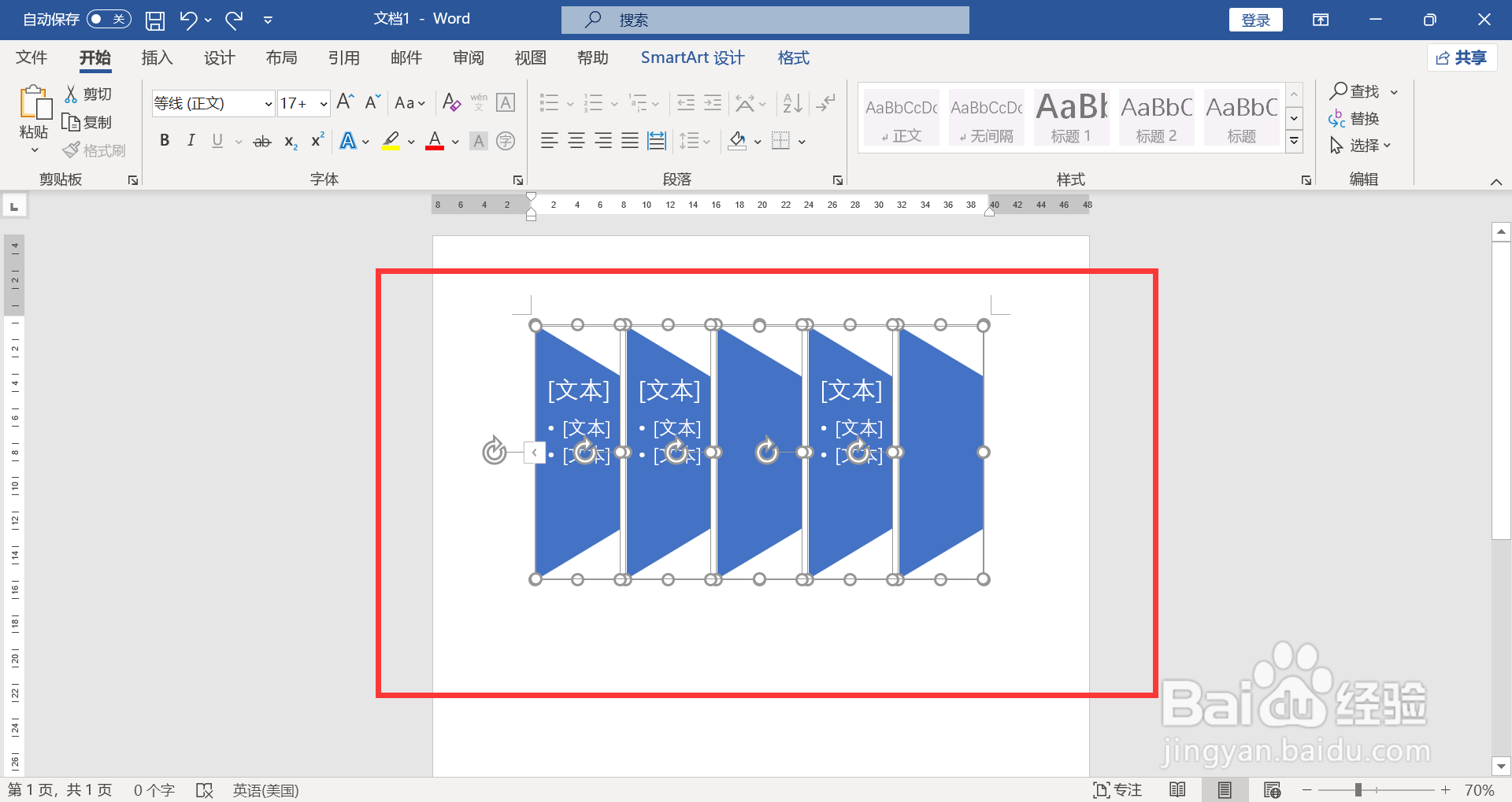Click the Sort A-Z icon
1512x802 pixels.
[x=792, y=102]
